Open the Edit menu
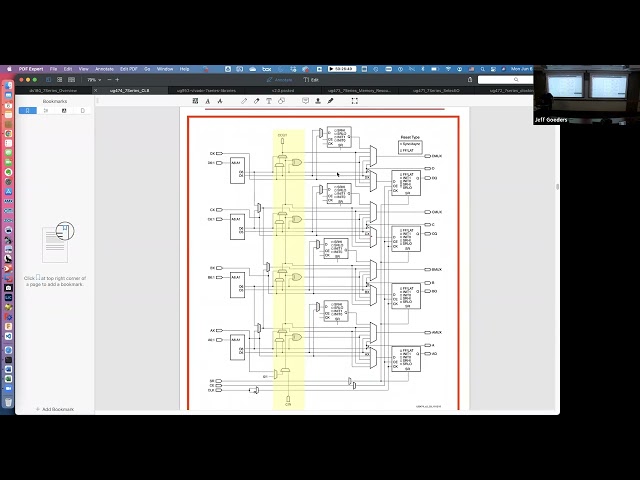 tap(68, 69)
